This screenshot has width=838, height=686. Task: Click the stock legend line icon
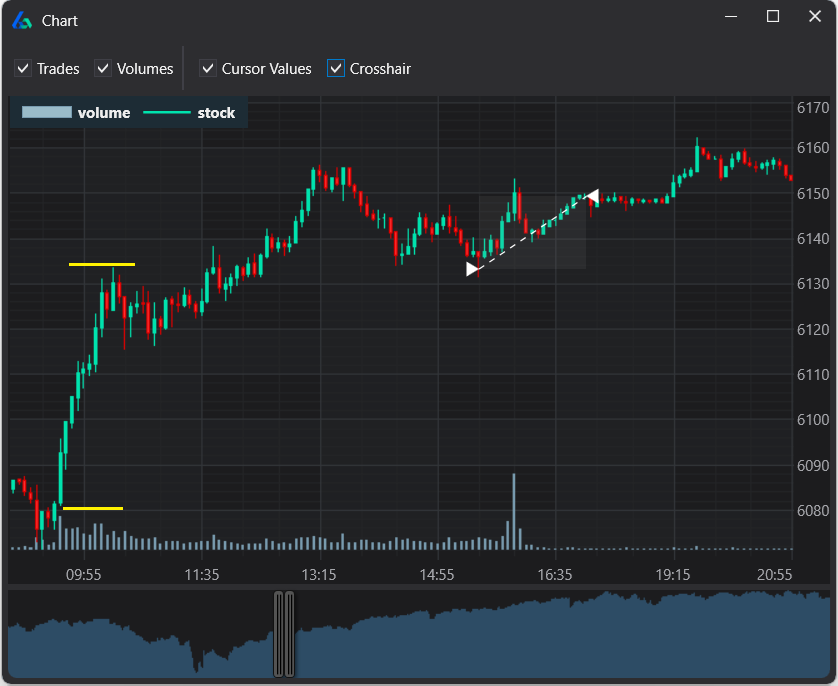166,113
